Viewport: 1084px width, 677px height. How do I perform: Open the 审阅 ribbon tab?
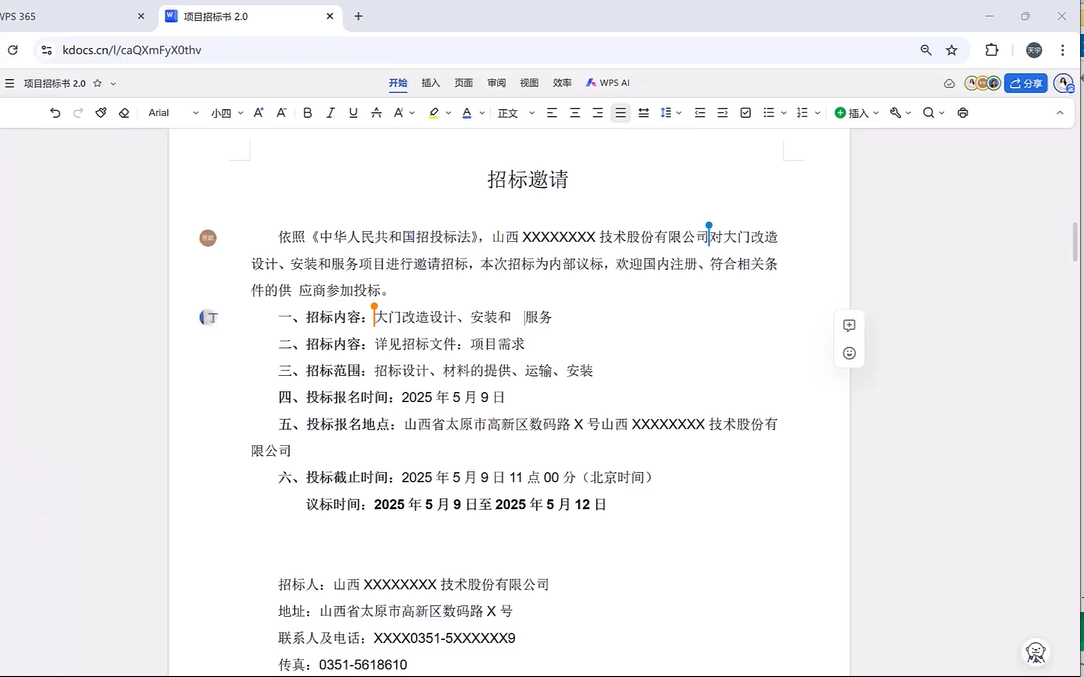point(496,83)
